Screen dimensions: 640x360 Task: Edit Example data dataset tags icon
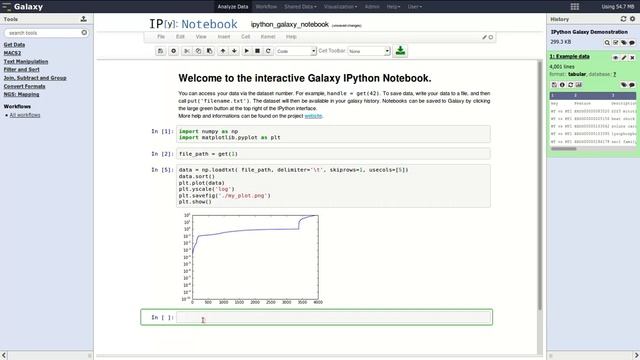point(624,85)
